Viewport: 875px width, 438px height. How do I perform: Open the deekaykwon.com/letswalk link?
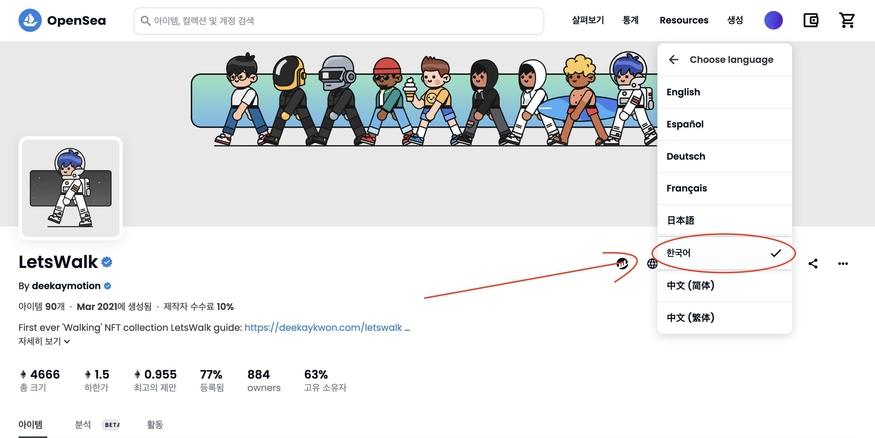point(323,328)
